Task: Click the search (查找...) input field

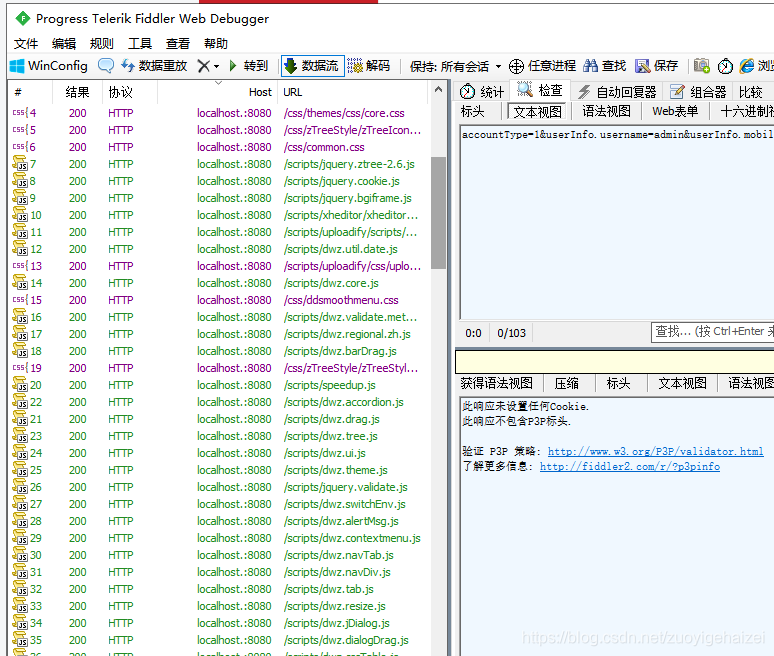Action: coord(713,332)
